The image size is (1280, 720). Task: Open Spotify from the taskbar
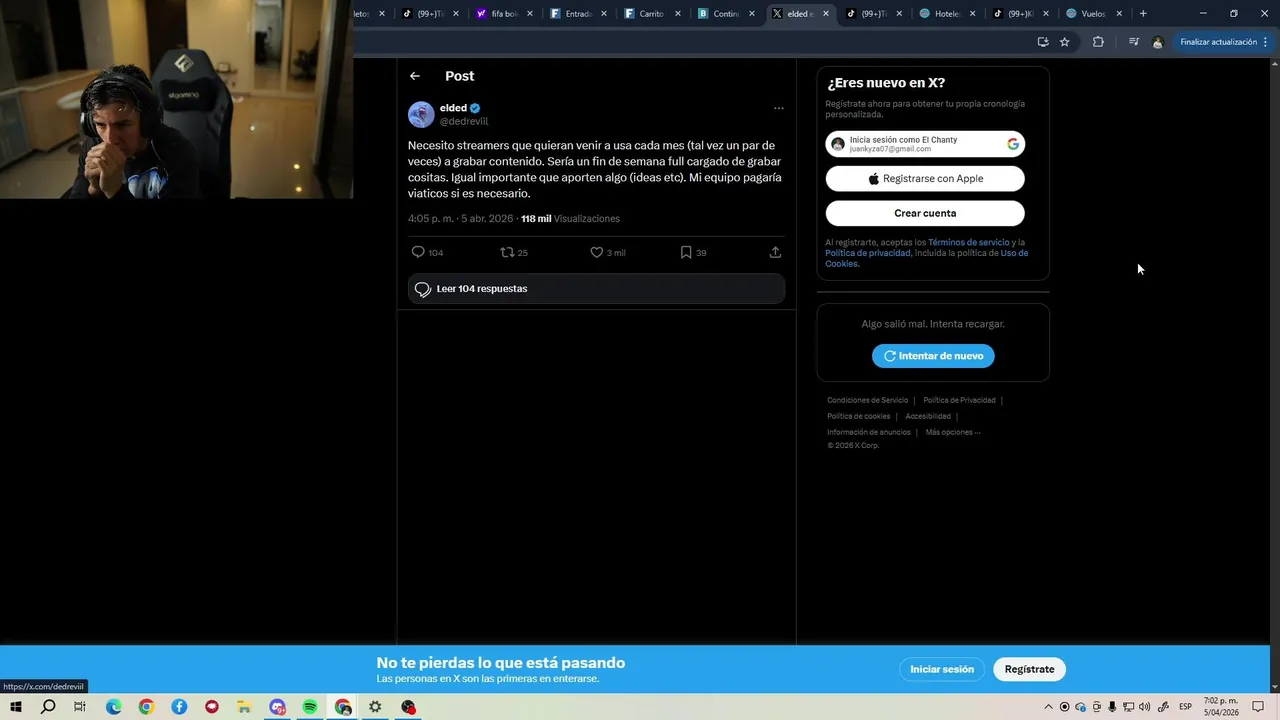[x=310, y=707]
